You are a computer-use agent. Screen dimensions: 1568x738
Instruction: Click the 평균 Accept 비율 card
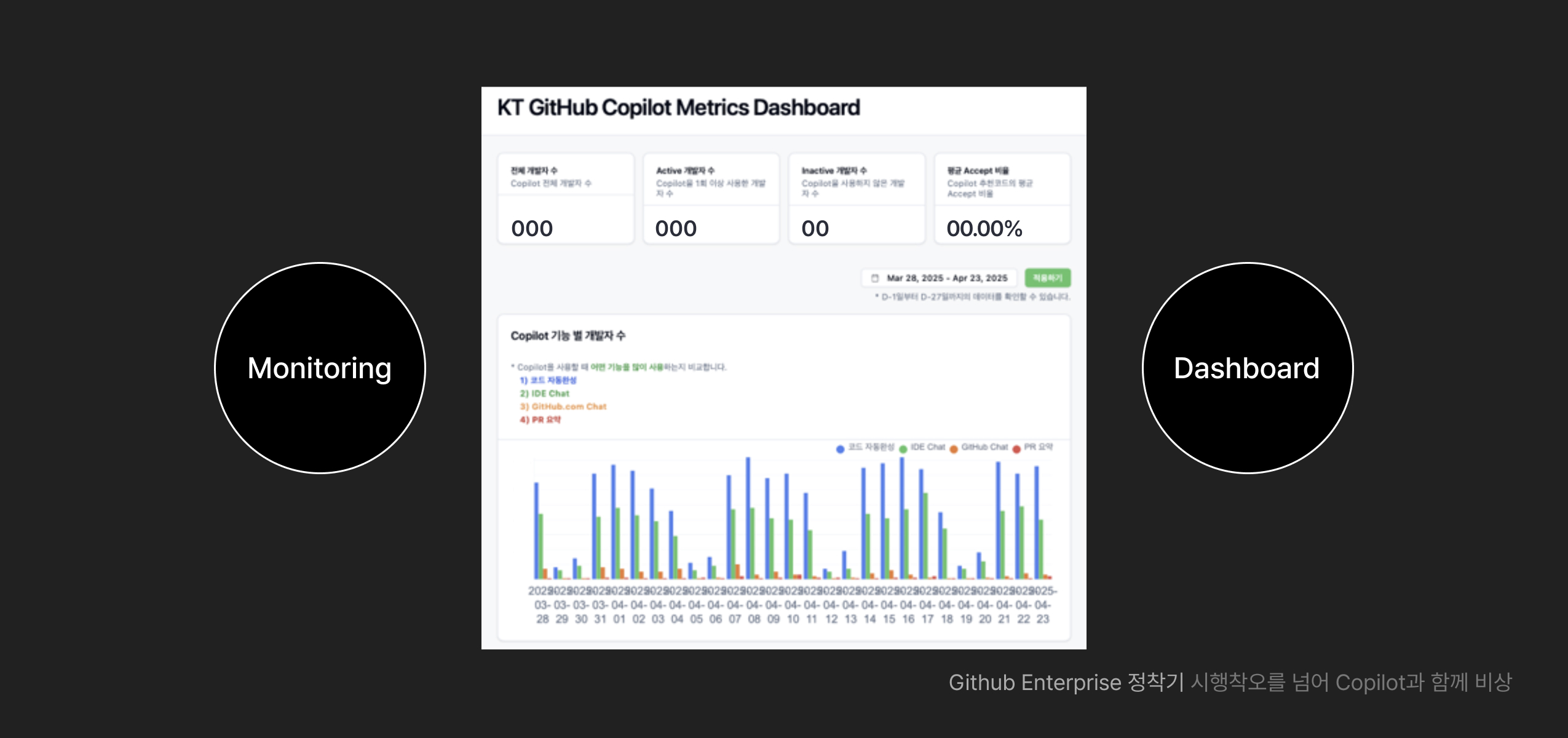click(x=1003, y=199)
